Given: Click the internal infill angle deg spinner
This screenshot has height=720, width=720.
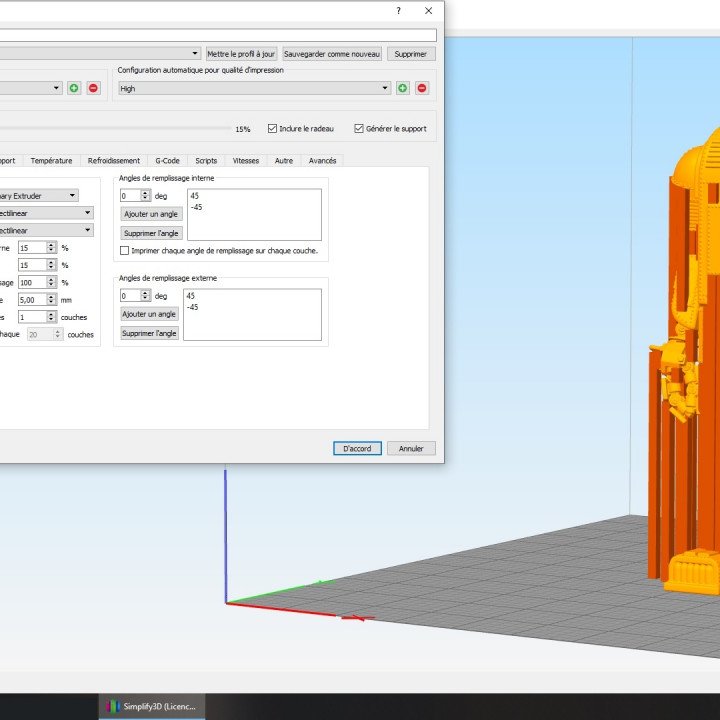Looking at the screenshot, I should [x=135, y=196].
